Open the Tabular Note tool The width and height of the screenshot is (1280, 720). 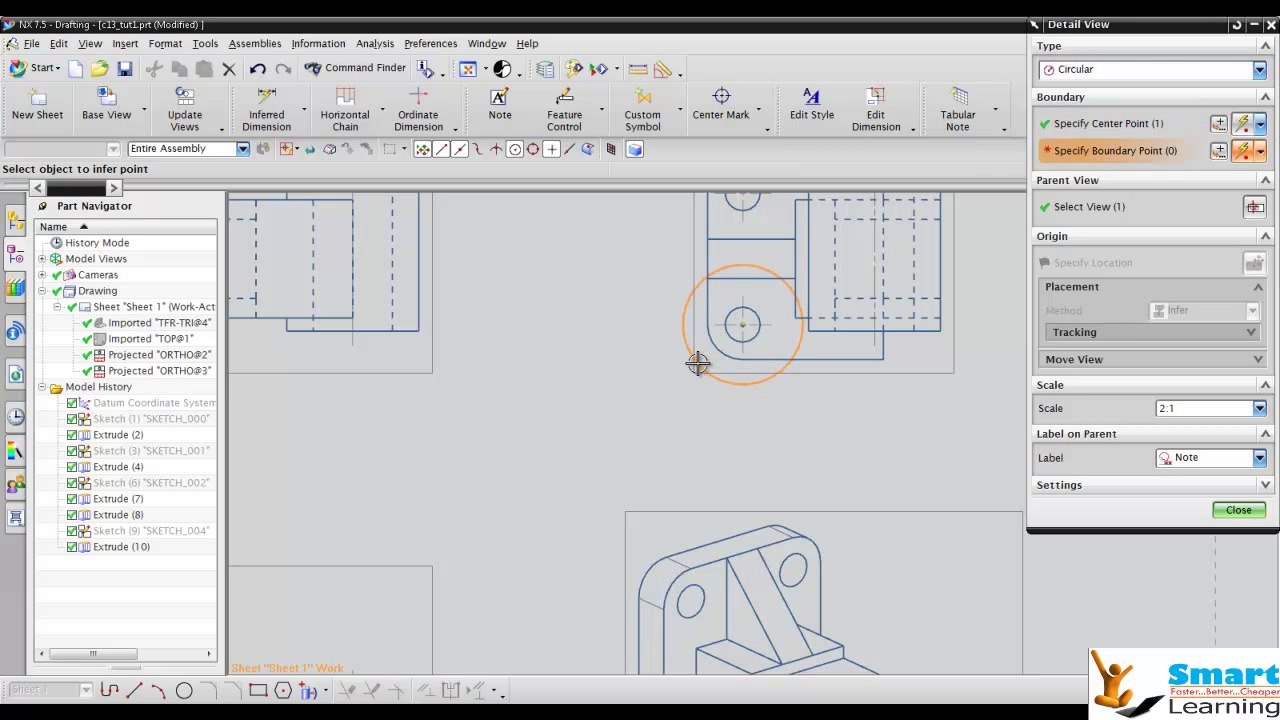tap(958, 109)
